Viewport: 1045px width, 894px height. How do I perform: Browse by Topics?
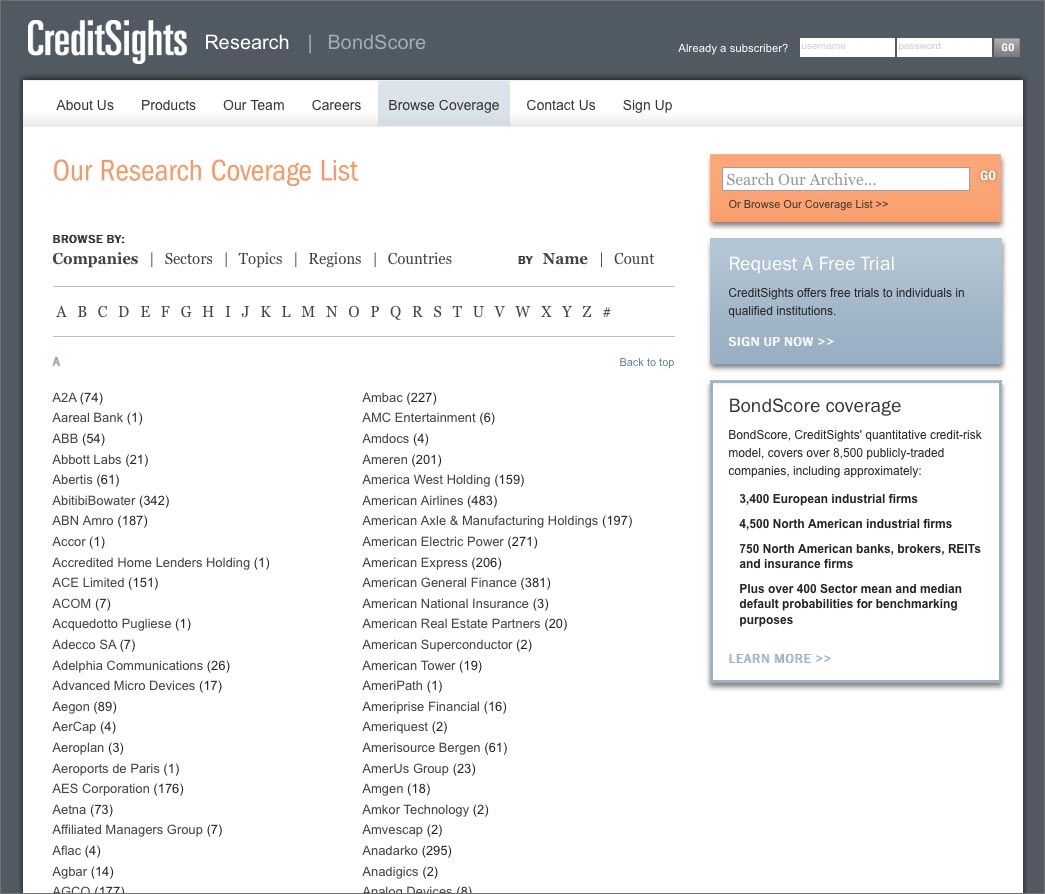pos(261,259)
